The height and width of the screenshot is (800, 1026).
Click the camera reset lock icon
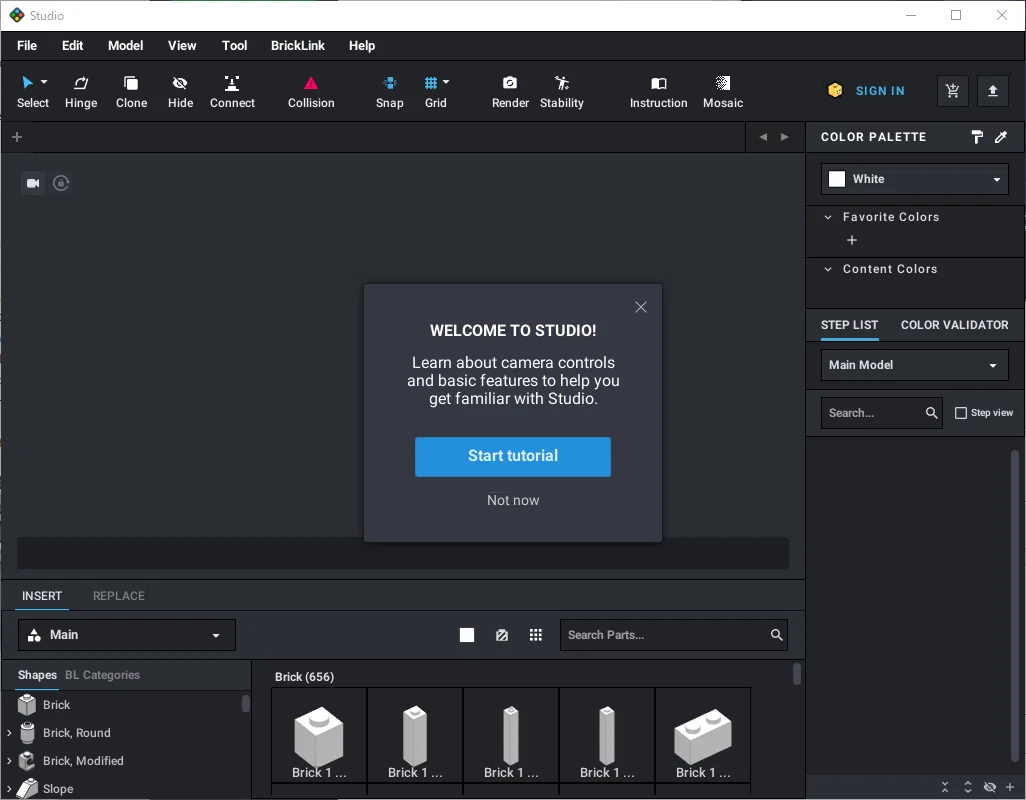(61, 183)
